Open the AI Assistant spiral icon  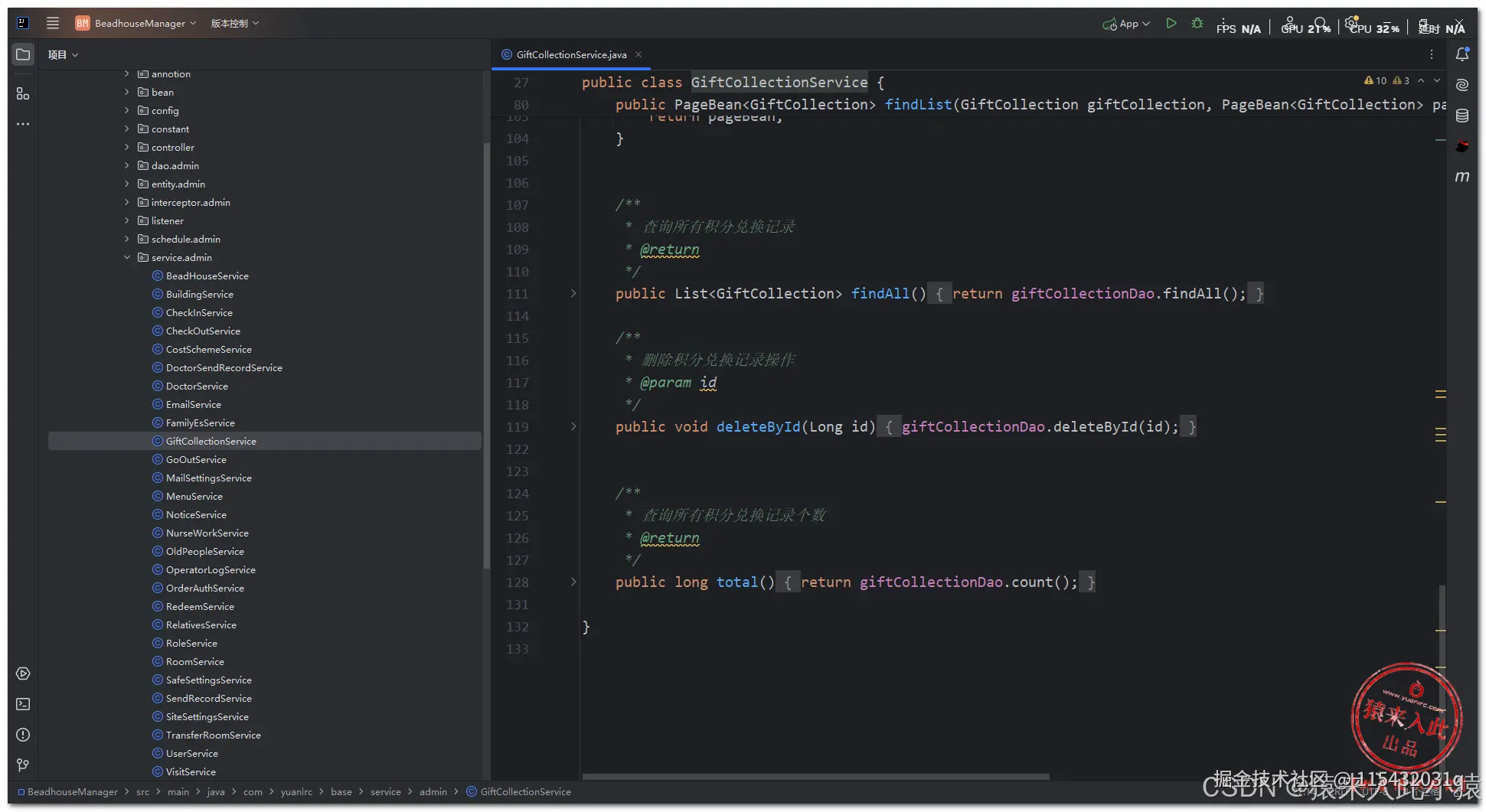(1462, 85)
